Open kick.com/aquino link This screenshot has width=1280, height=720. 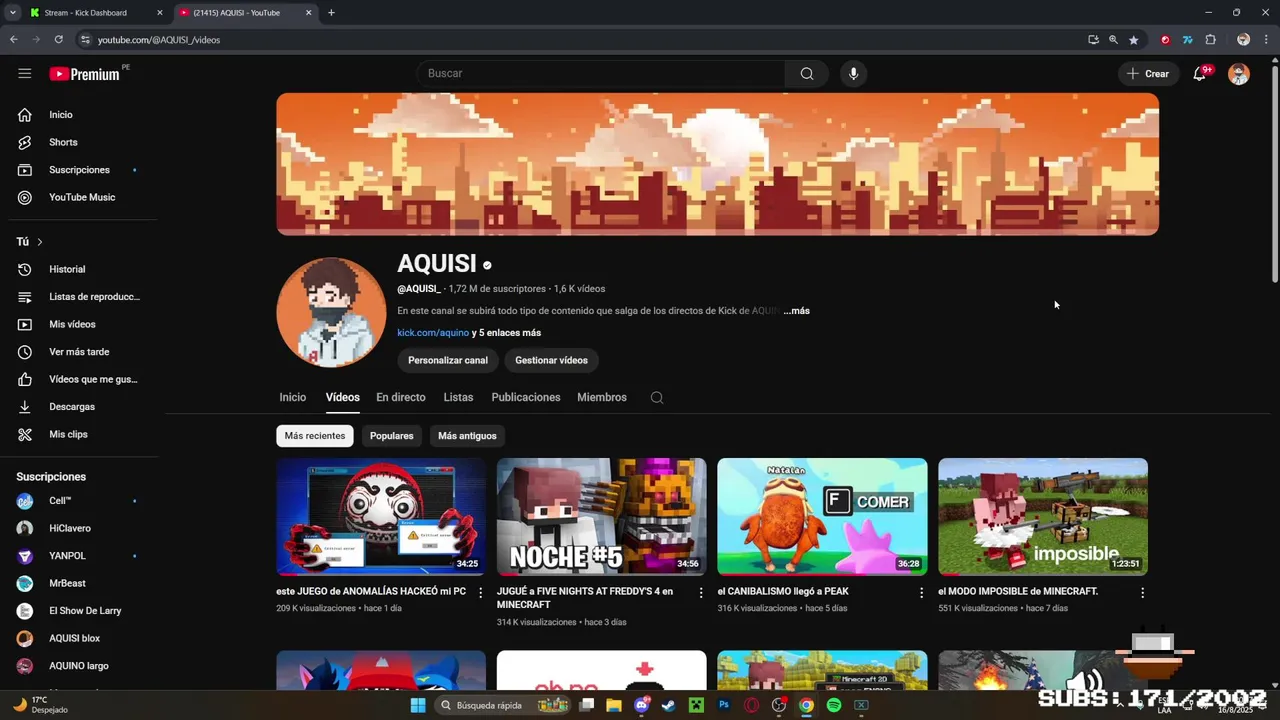(433, 333)
